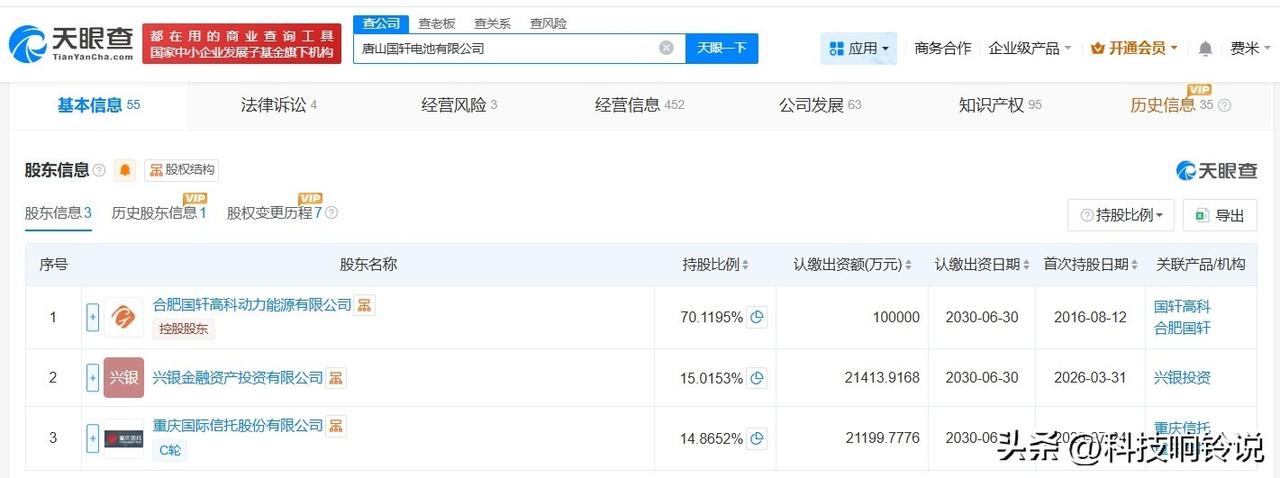The height and width of the screenshot is (478, 1280).
Task: Switch to 查风险 search tab
Action: [548, 23]
